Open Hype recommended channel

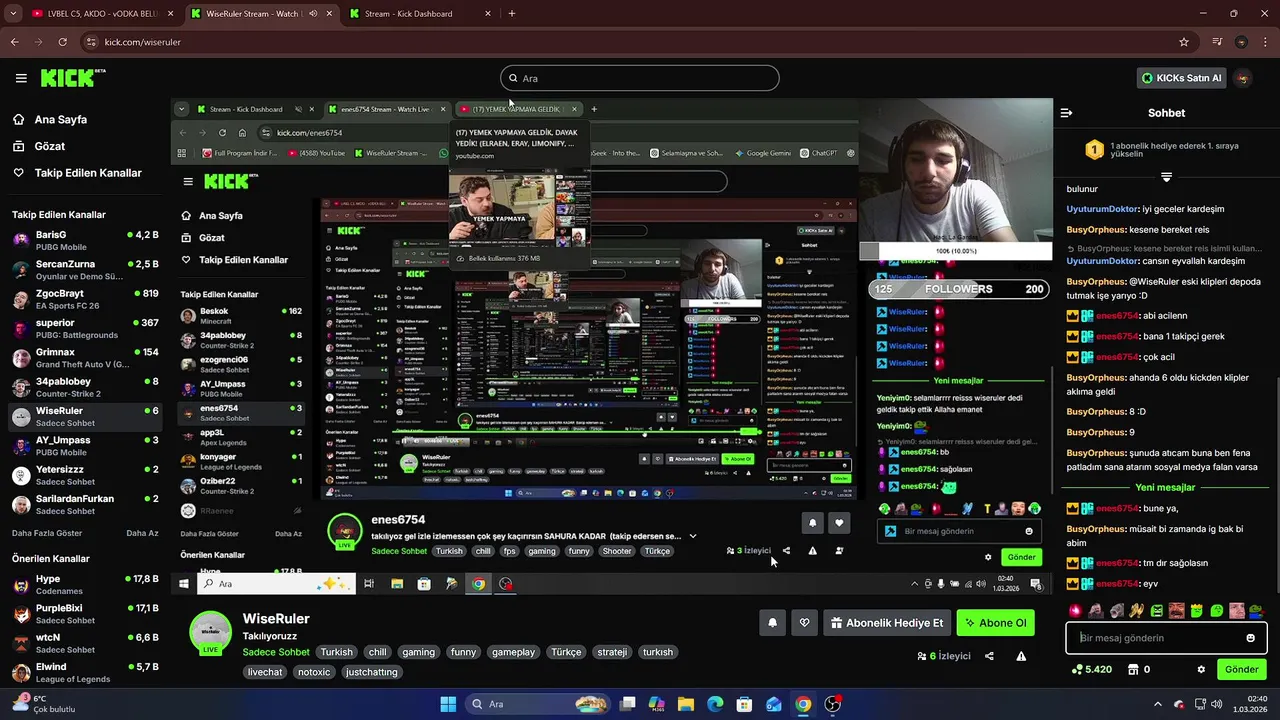[85, 585]
